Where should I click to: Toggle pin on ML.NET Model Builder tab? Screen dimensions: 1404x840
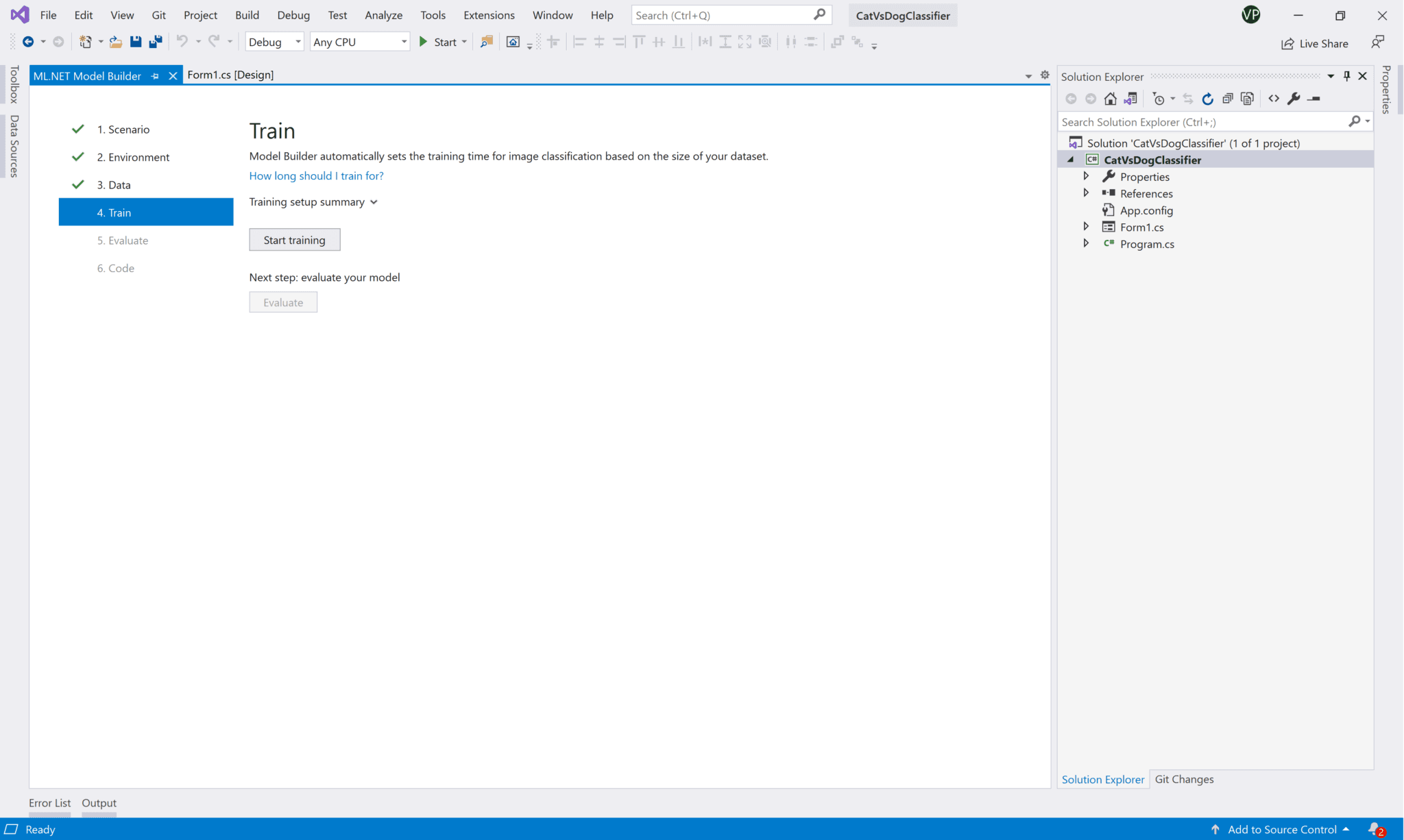tap(155, 76)
